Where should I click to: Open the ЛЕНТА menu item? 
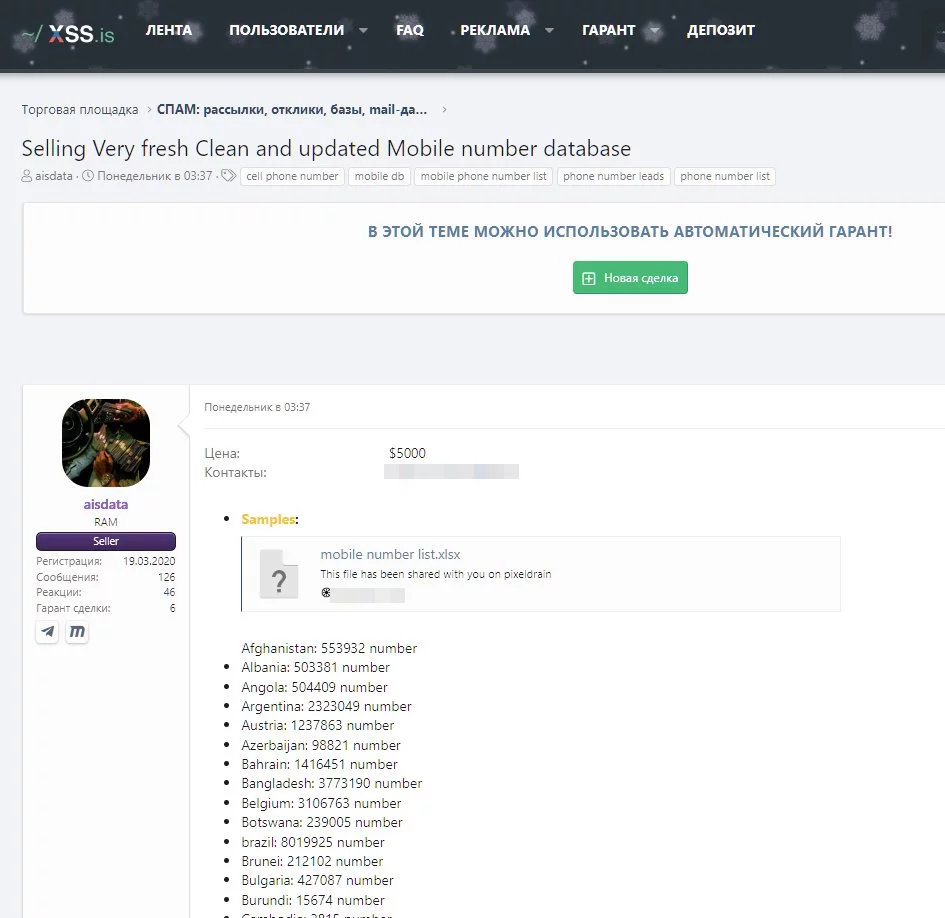(169, 31)
